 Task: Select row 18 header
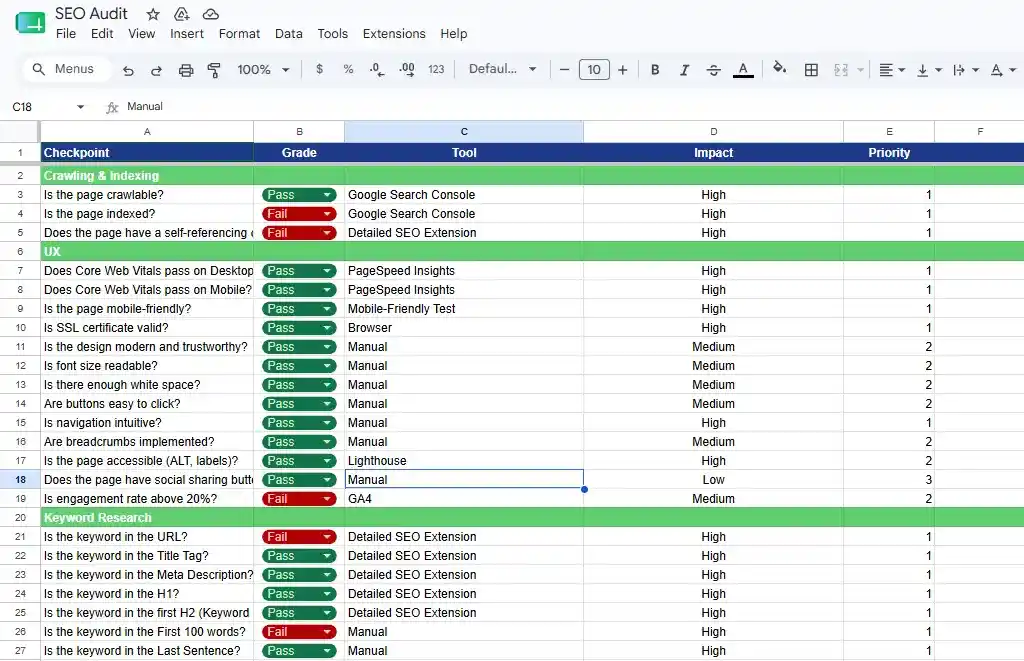coord(20,479)
